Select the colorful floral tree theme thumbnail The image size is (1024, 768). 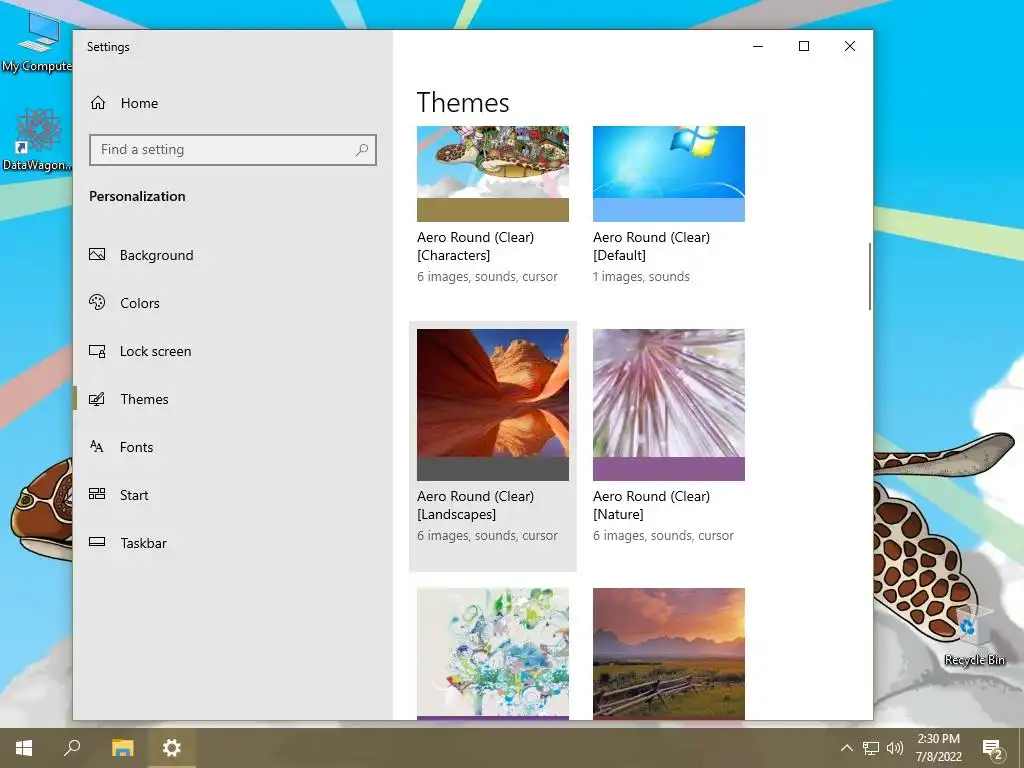click(x=492, y=654)
